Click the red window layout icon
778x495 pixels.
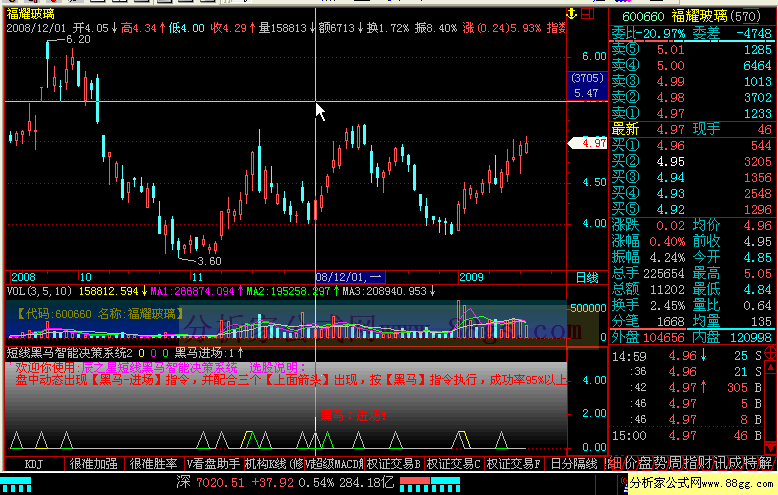(588, 14)
